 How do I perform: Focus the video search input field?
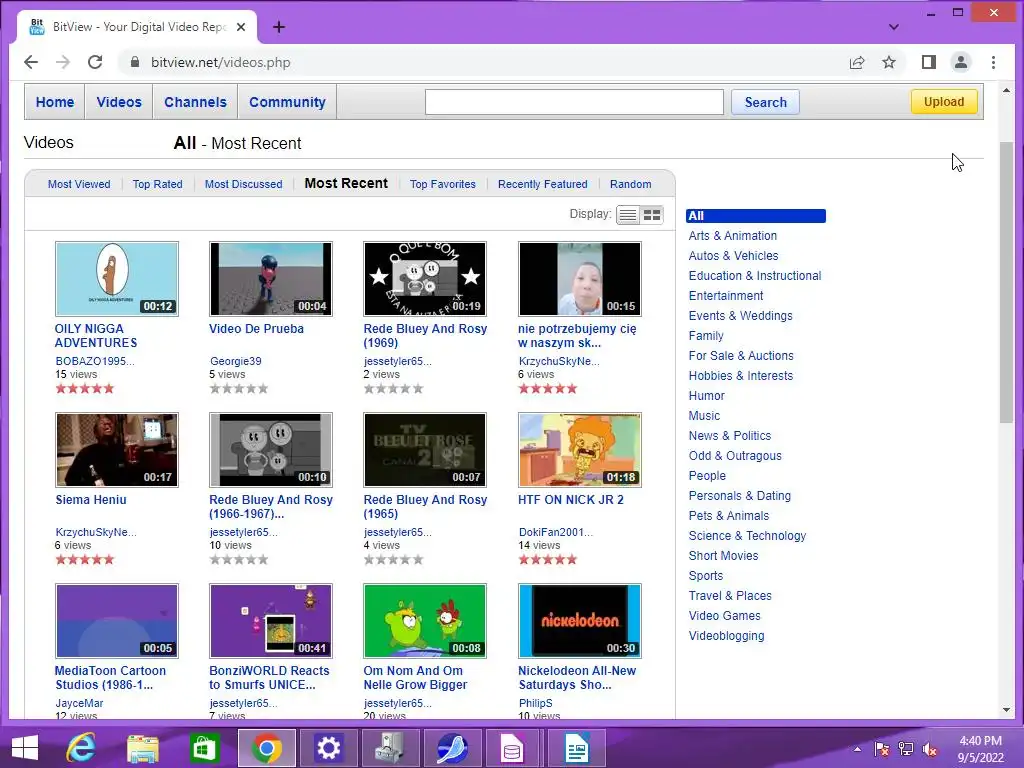coord(574,102)
